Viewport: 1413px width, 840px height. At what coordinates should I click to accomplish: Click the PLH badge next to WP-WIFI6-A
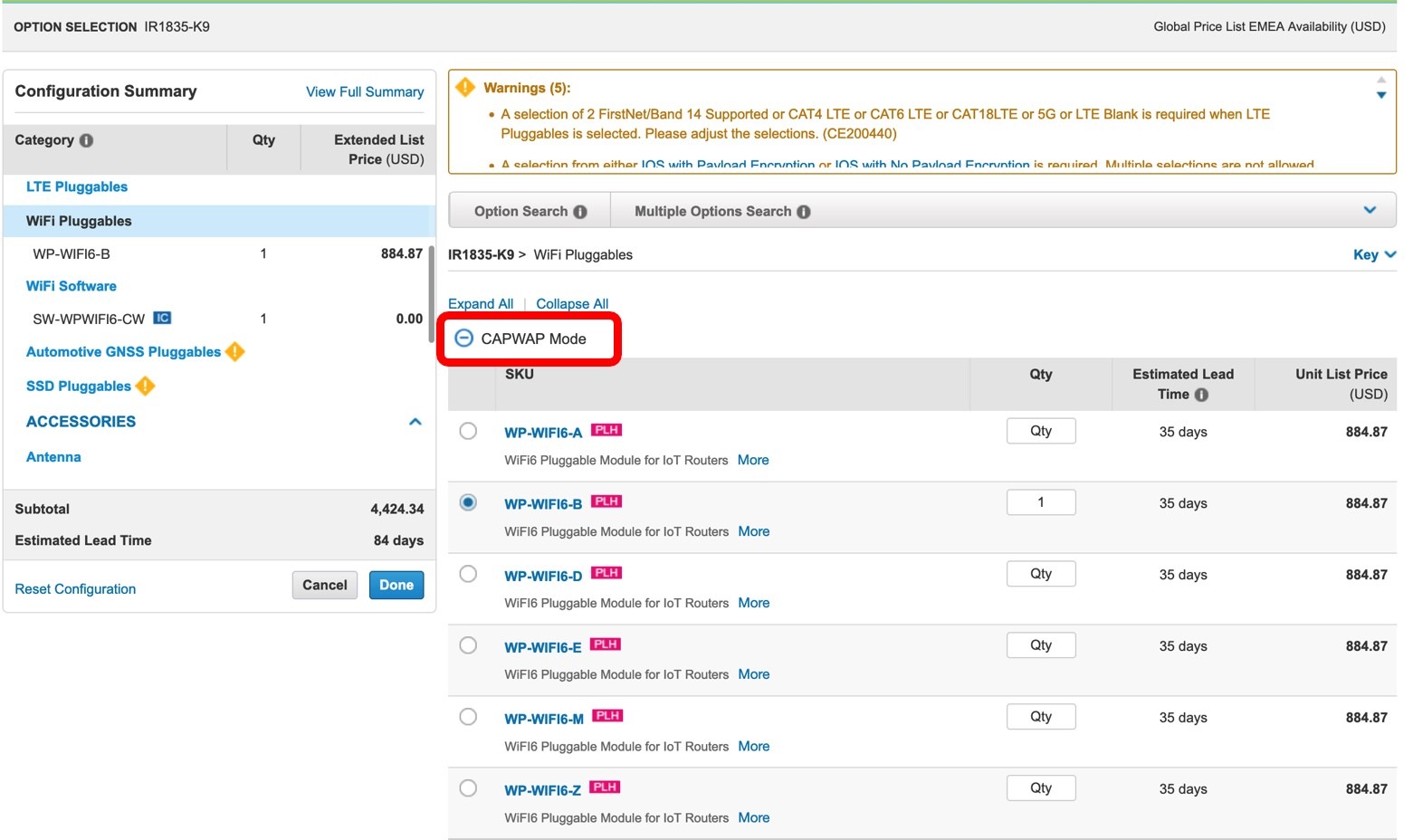click(606, 430)
